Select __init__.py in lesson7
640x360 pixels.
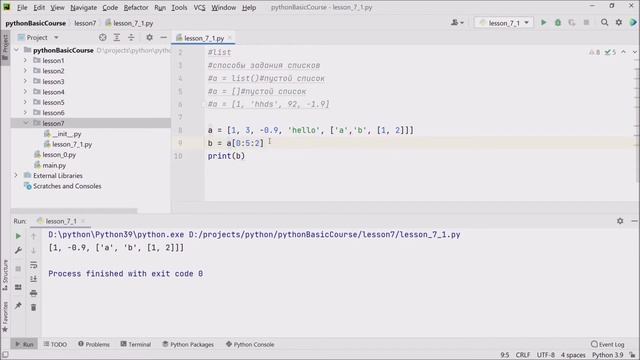pyautogui.click(x=67, y=134)
